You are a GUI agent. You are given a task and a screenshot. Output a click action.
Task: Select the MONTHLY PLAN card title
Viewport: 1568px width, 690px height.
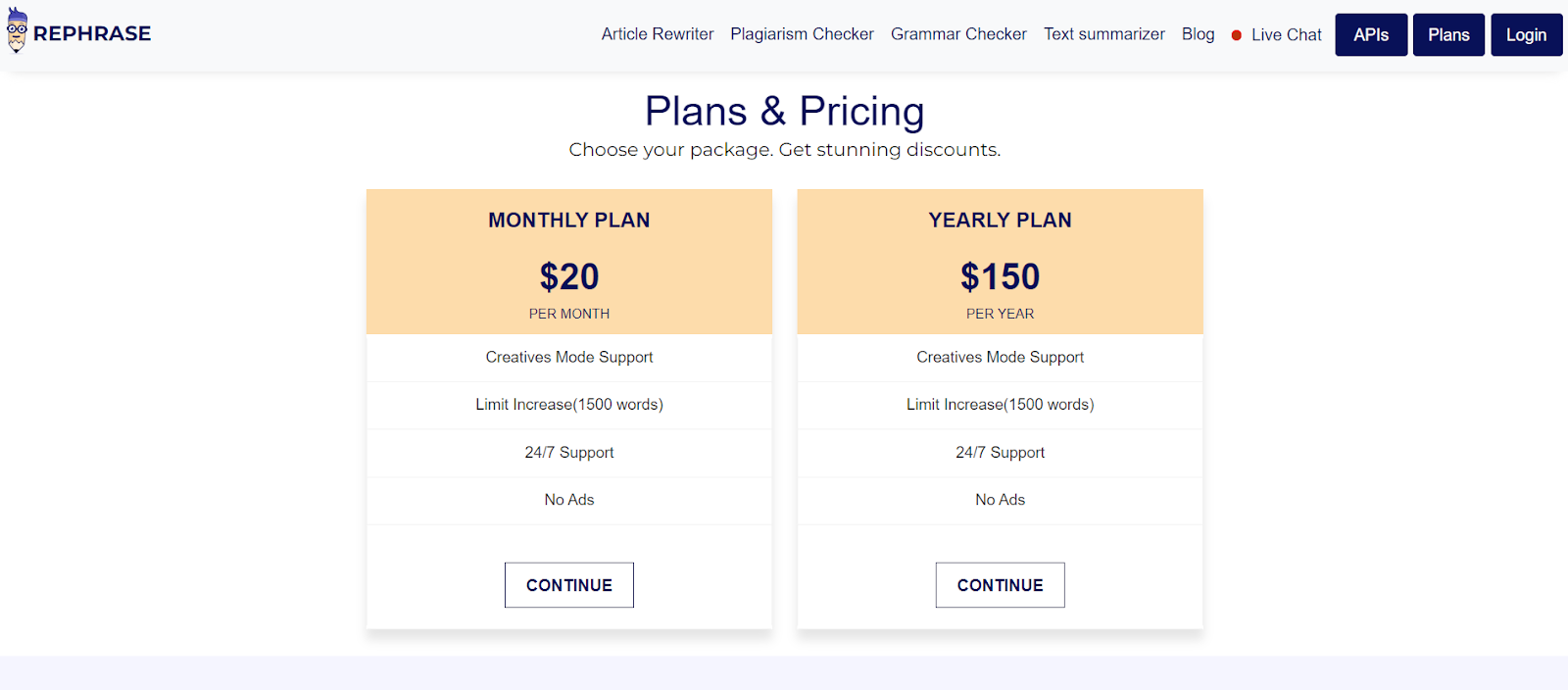pyautogui.click(x=569, y=221)
